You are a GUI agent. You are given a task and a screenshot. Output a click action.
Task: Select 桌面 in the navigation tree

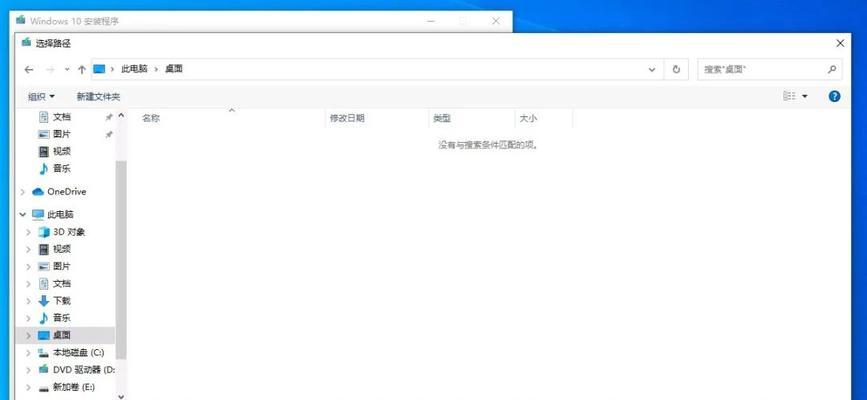point(62,335)
